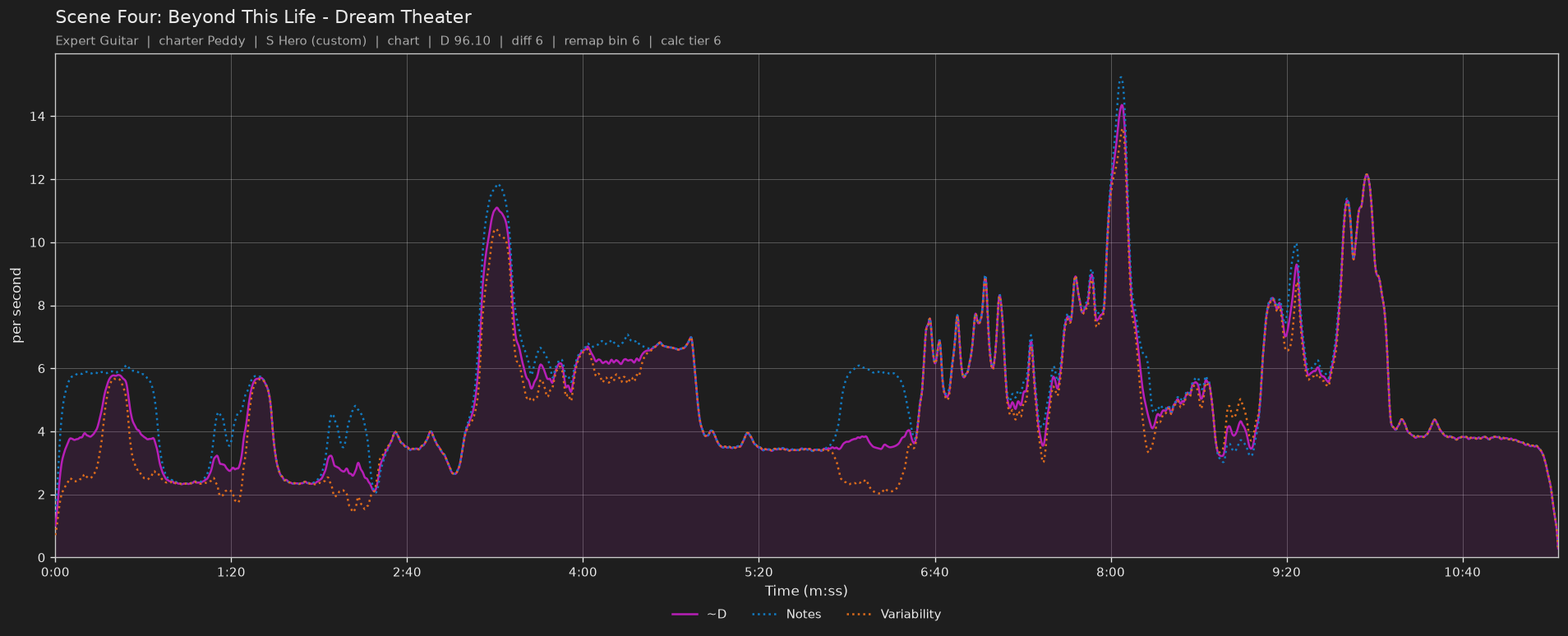
Task: Select the "calc tier 6" subtitle text
Action: pyautogui.click(x=690, y=41)
